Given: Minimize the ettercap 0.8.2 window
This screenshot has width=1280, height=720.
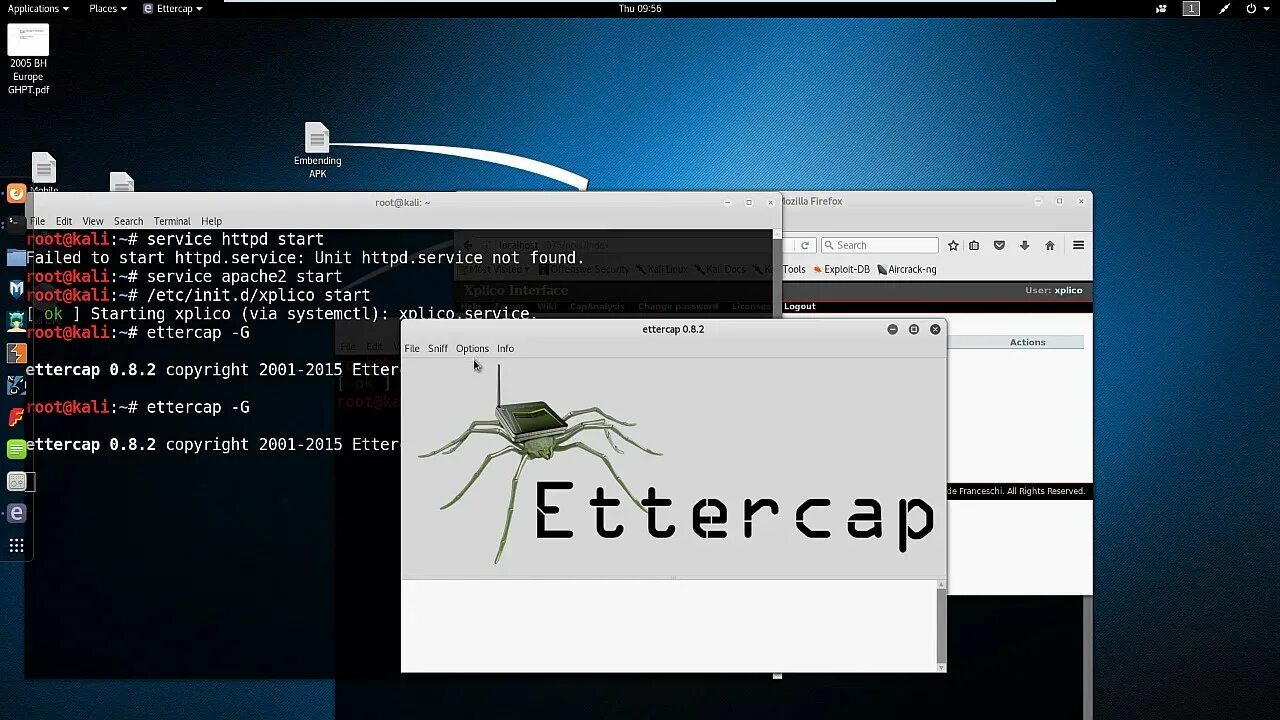Looking at the screenshot, I should (892, 329).
